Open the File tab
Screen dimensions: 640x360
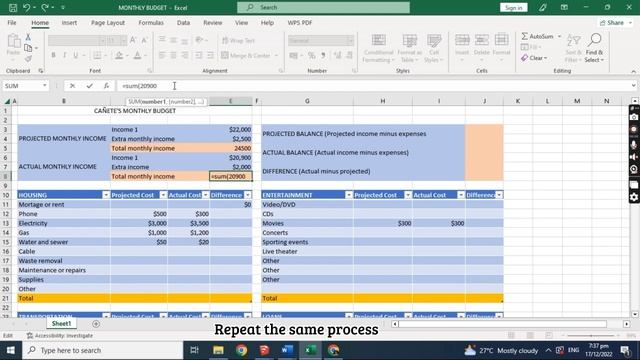12,23
